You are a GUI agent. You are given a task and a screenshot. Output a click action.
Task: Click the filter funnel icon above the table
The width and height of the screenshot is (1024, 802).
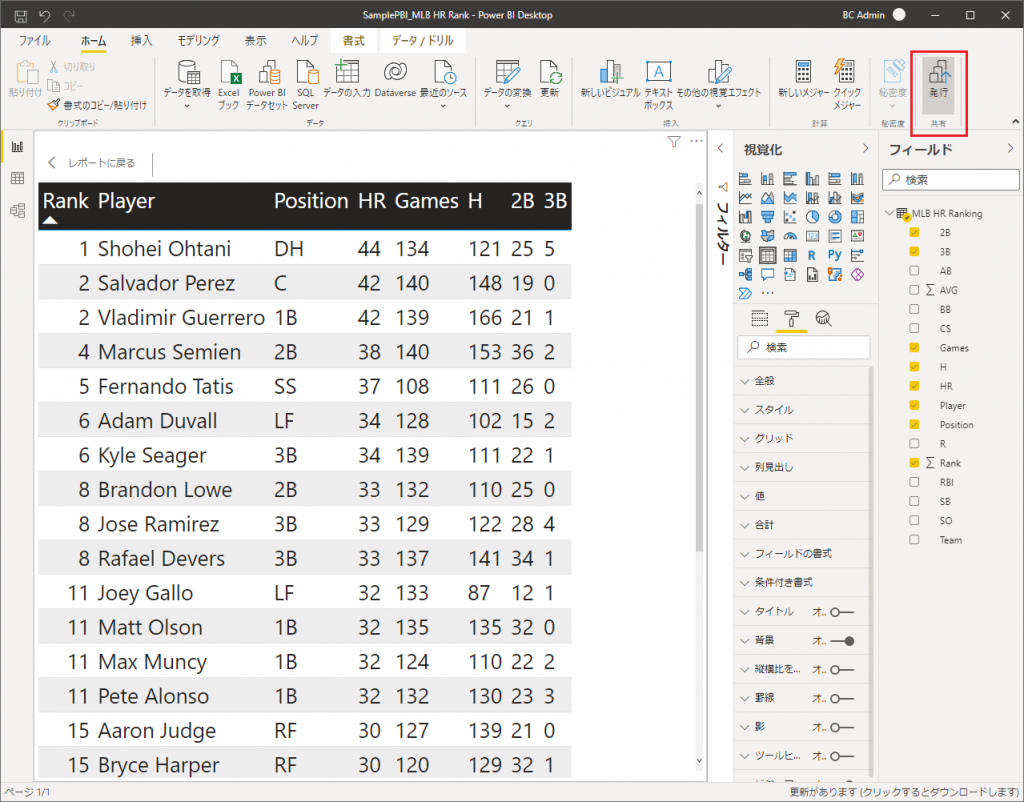(674, 142)
